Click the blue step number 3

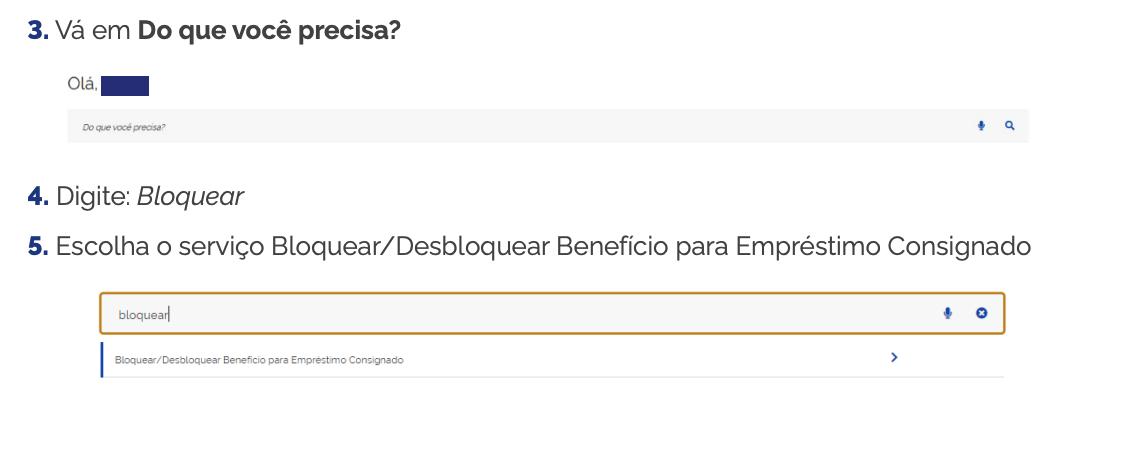pos(38,30)
